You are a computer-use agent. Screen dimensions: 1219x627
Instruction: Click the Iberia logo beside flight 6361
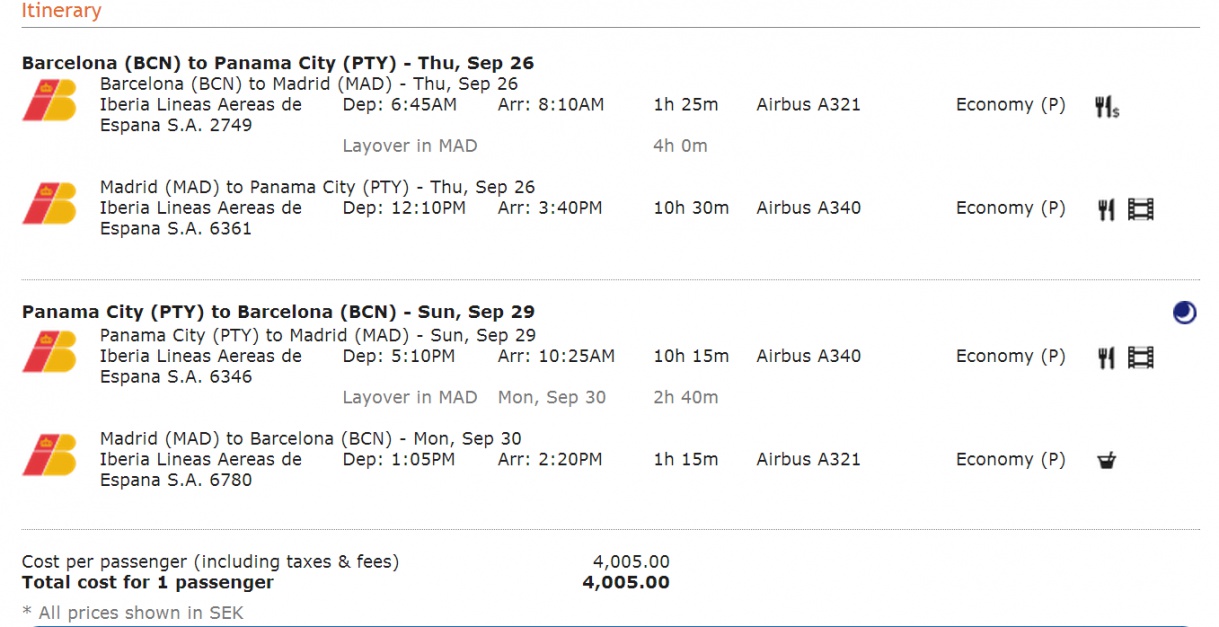click(x=49, y=204)
